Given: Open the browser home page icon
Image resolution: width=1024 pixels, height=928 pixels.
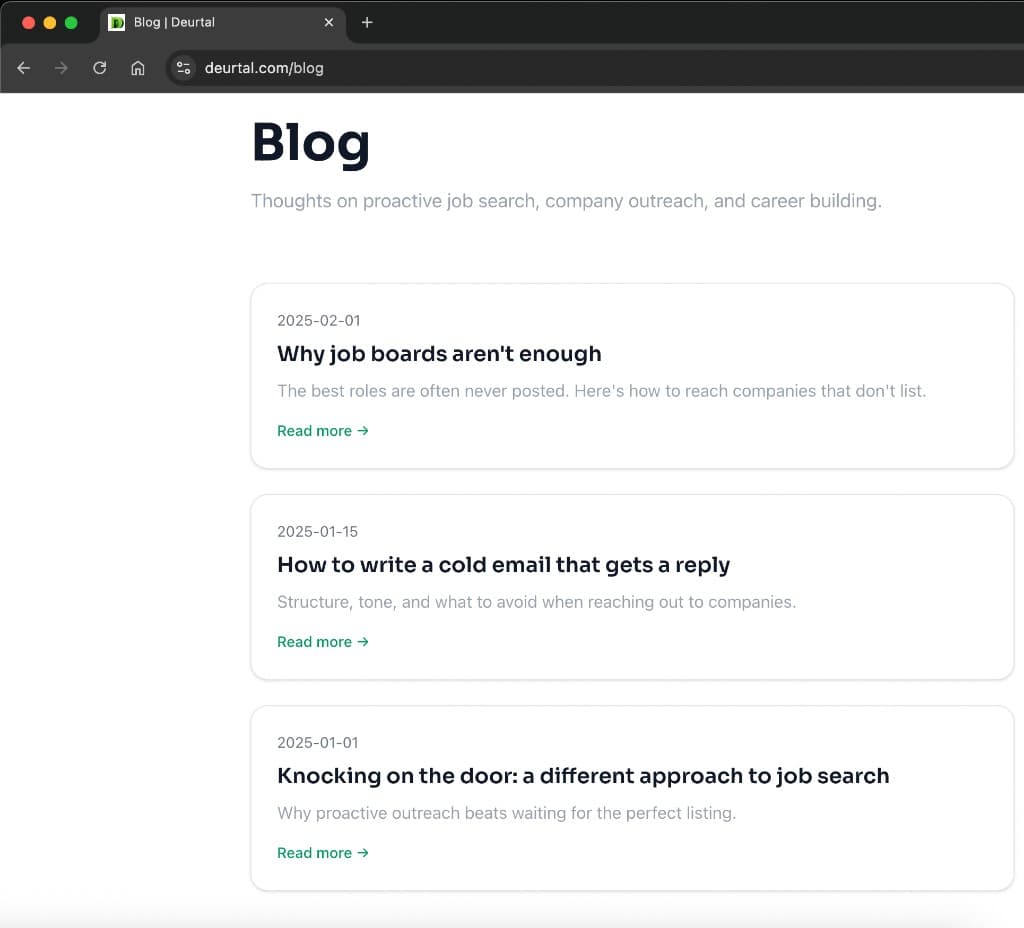Looking at the screenshot, I should tap(138, 68).
